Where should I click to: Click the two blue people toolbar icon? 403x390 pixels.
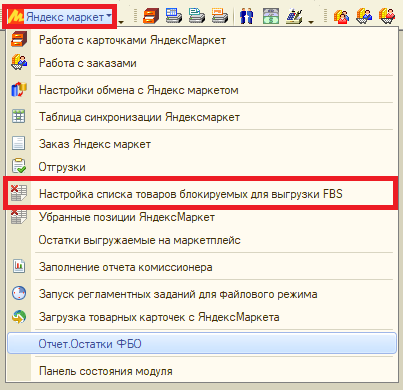pyautogui.click(x=246, y=16)
